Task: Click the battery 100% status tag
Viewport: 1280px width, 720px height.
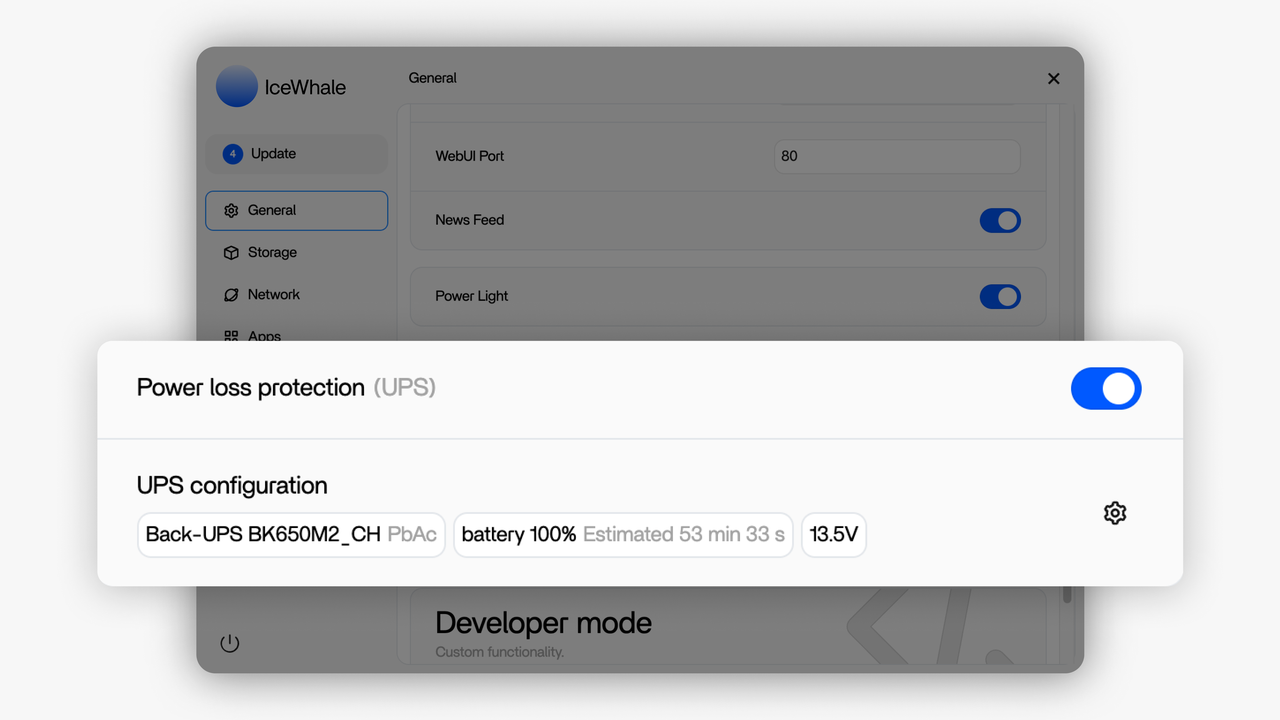Action: 622,535
